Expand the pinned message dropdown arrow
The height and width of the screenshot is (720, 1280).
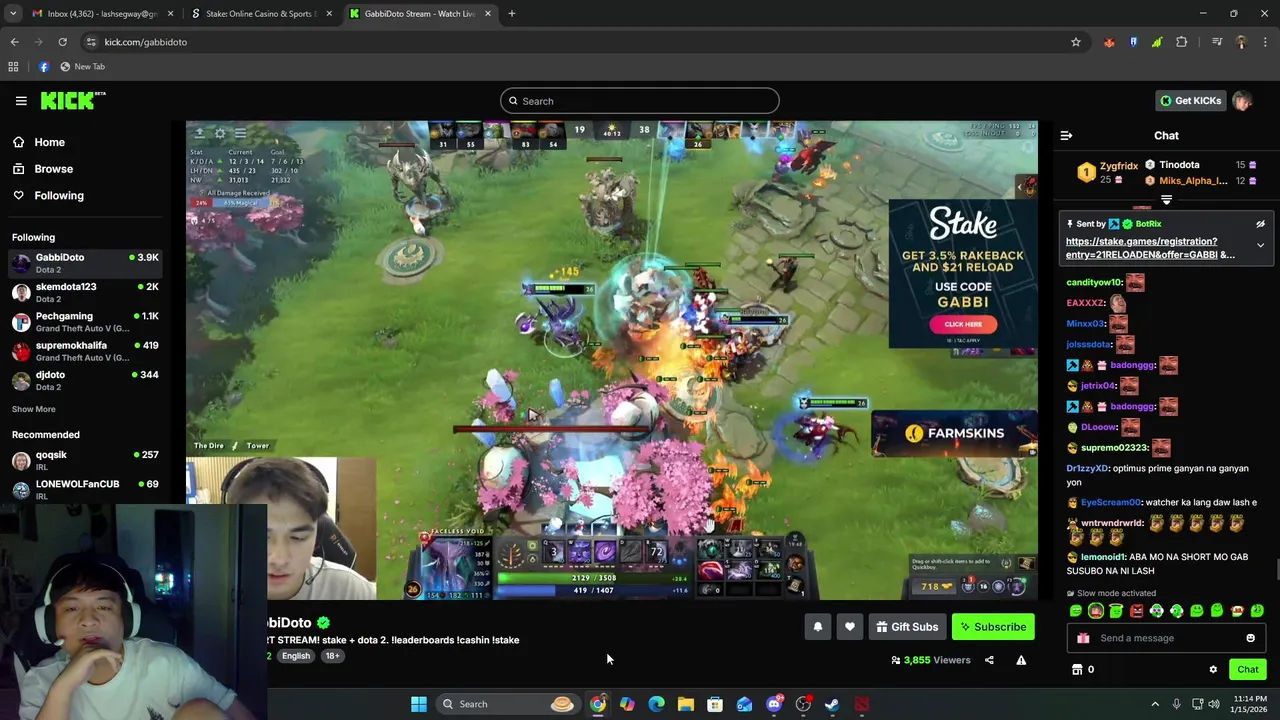click(1260, 245)
